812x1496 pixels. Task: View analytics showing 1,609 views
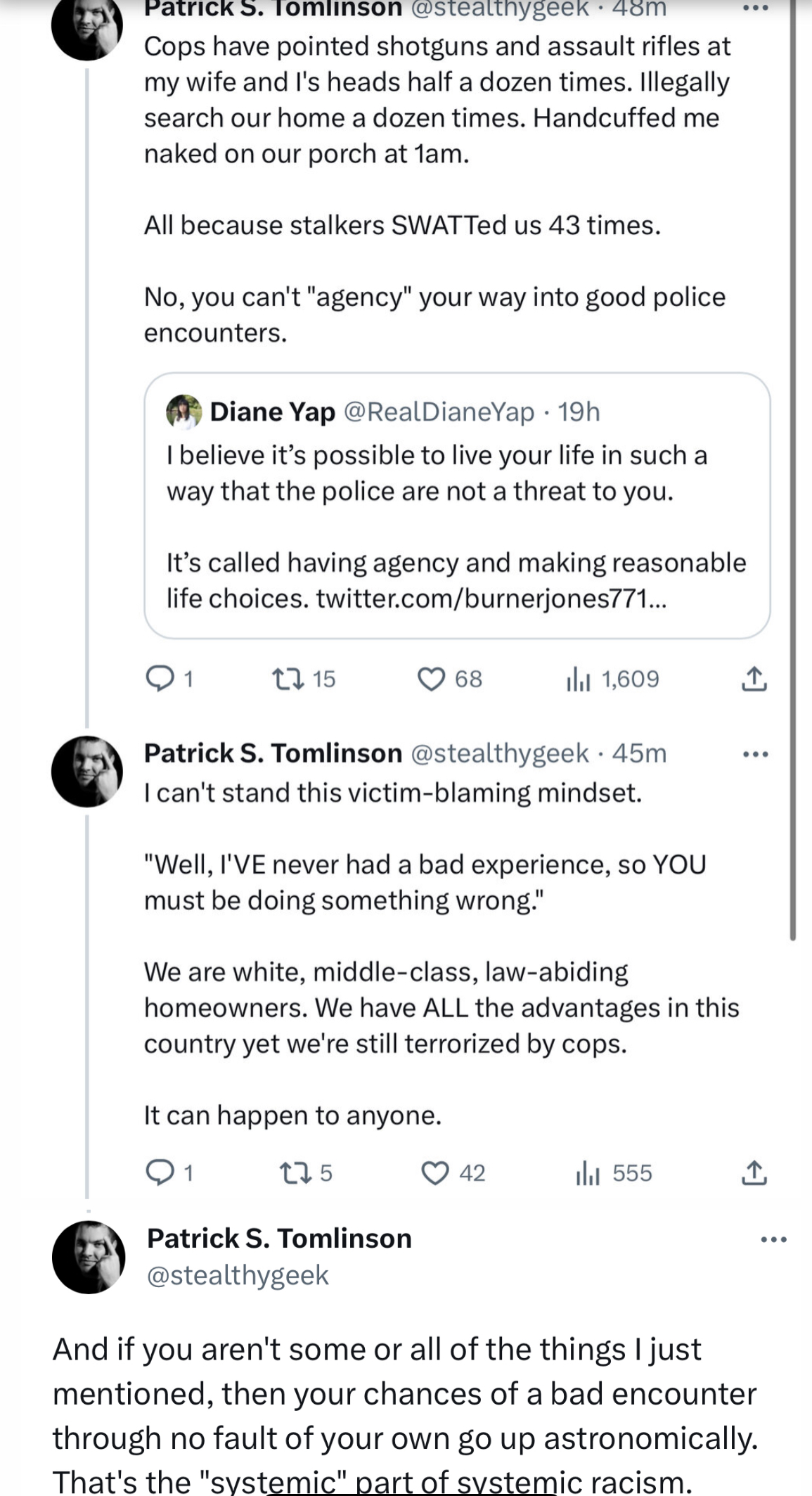pyautogui.click(x=612, y=679)
